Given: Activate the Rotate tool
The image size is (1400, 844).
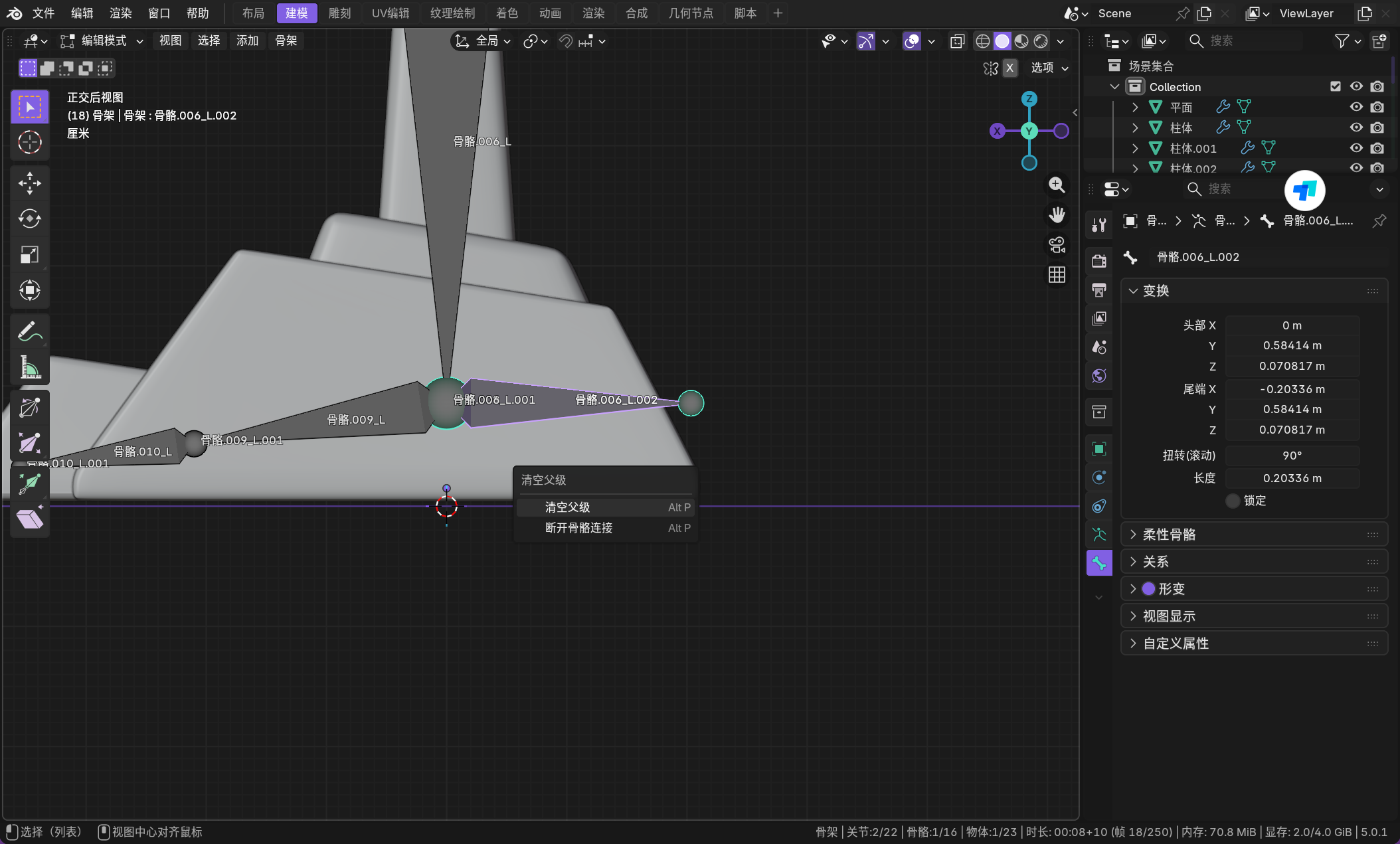Looking at the screenshot, I should click(x=29, y=218).
